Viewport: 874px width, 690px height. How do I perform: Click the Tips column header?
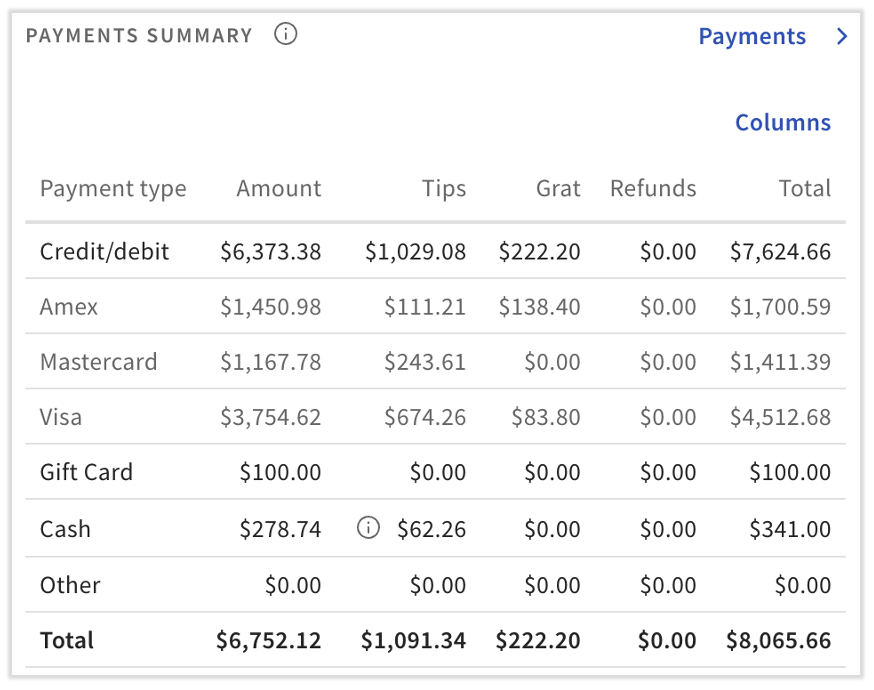(443, 189)
